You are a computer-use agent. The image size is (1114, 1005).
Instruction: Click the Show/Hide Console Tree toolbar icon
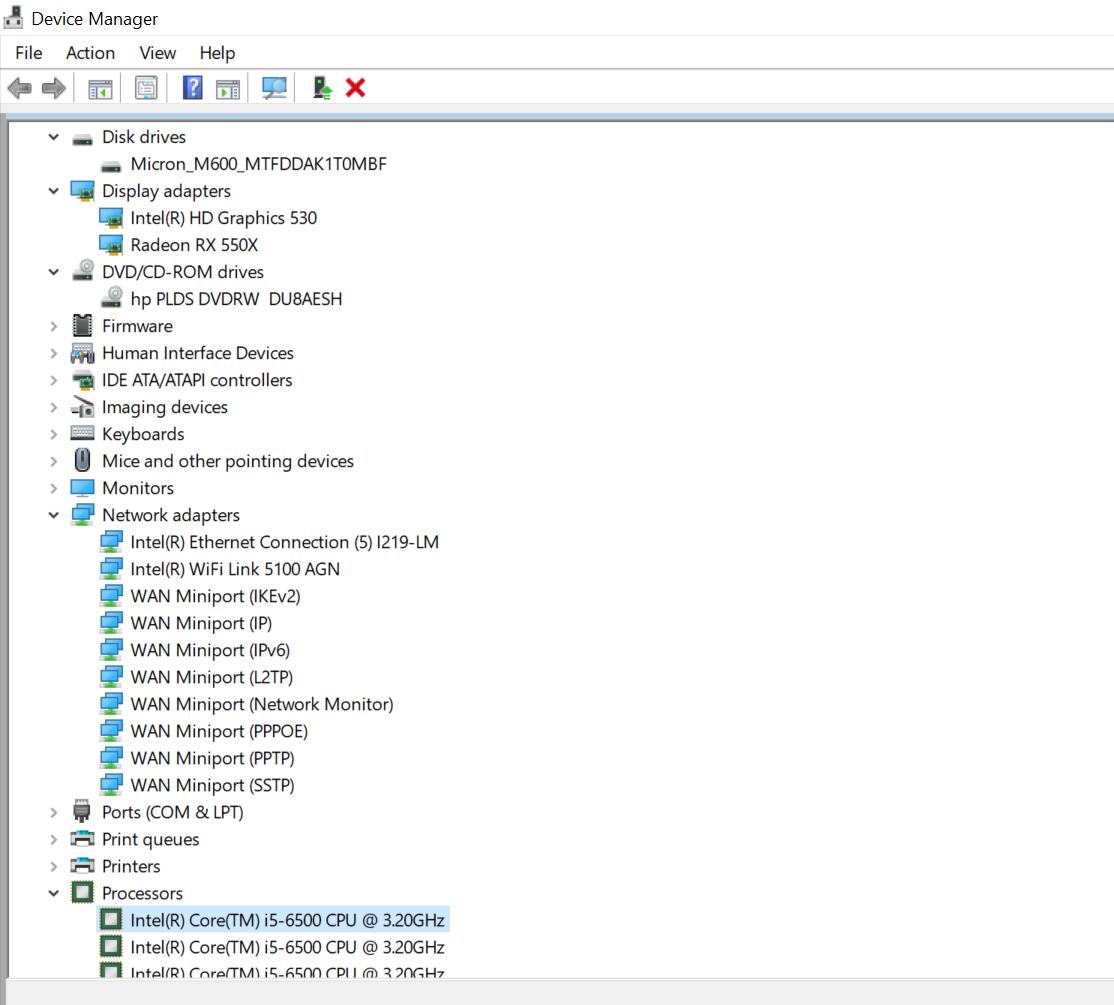coord(100,88)
